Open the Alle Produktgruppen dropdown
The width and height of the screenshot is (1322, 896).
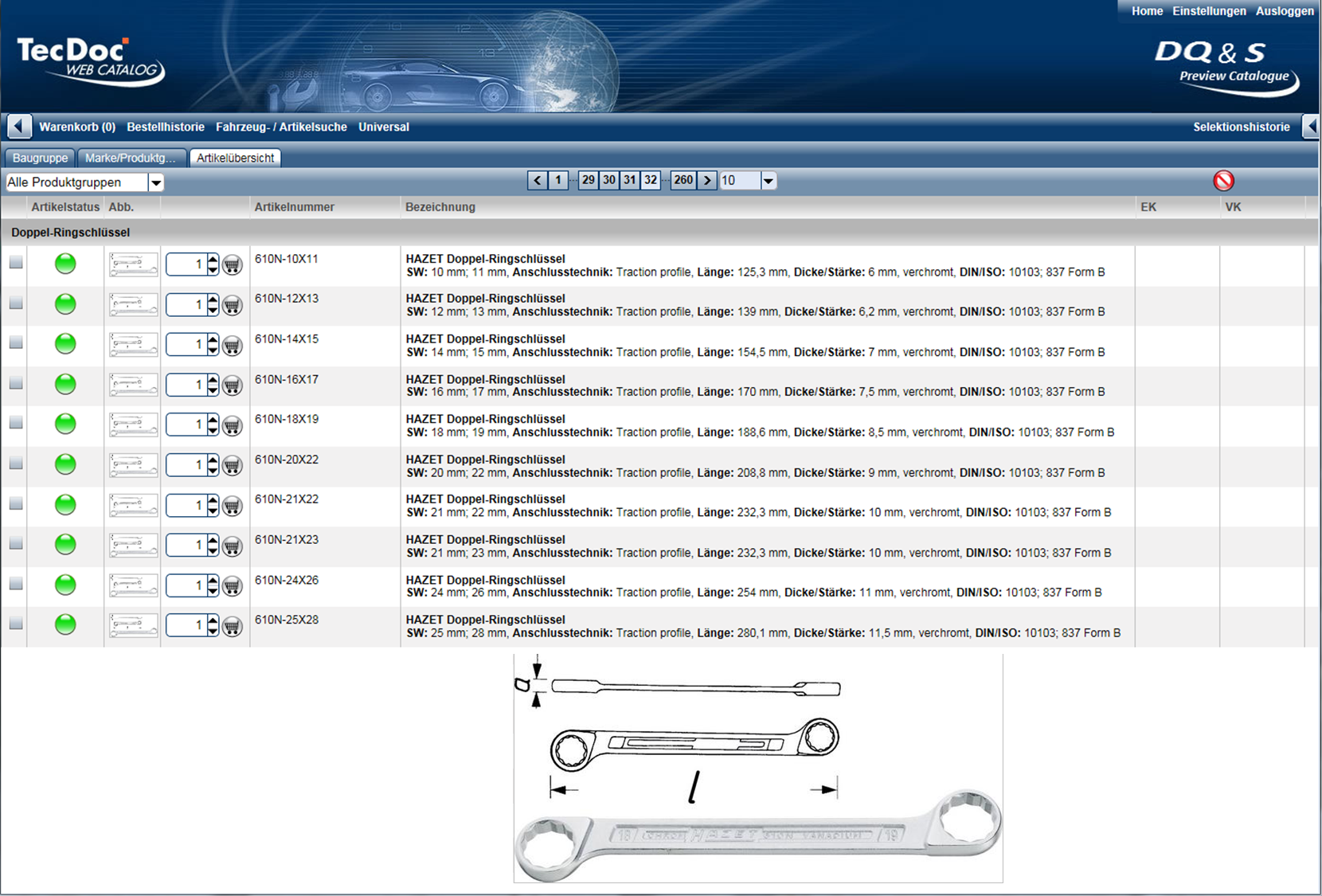(x=156, y=182)
